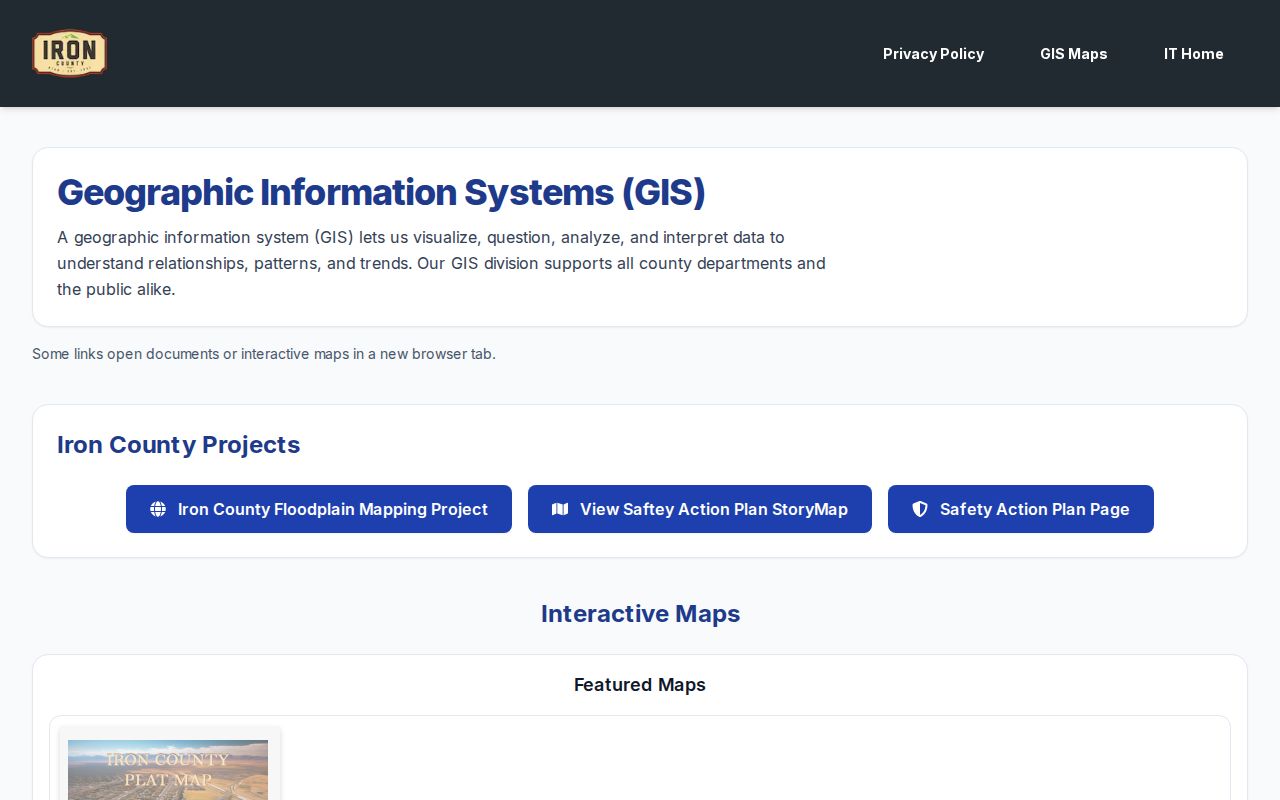Open IT Home from the header
The width and height of the screenshot is (1280, 800).
click(x=1193, y=54)
